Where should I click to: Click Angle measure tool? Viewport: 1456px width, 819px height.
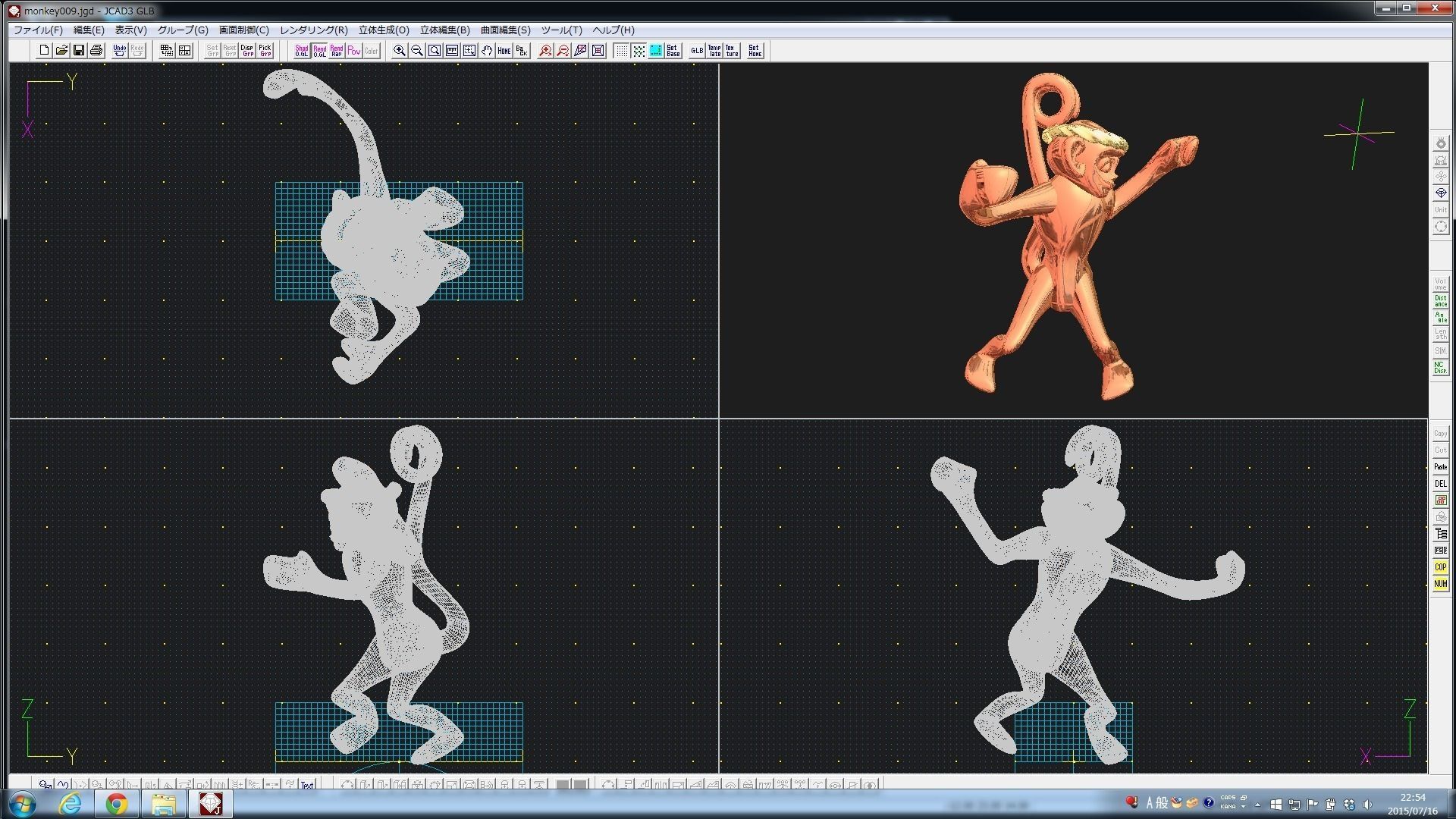click(1440, 318)
